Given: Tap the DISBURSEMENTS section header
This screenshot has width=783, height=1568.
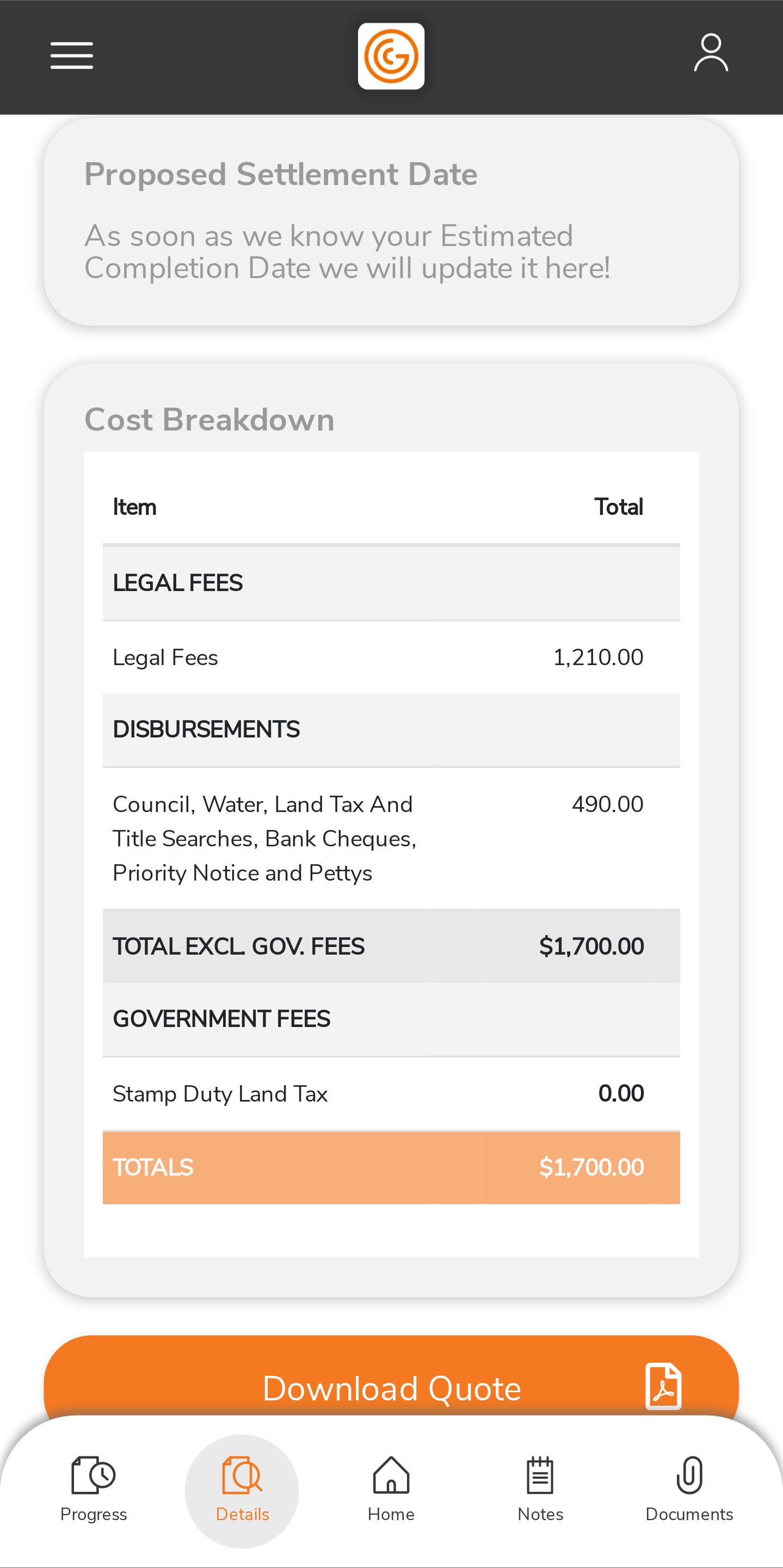Looking at the screenshot, I should 391,730.
